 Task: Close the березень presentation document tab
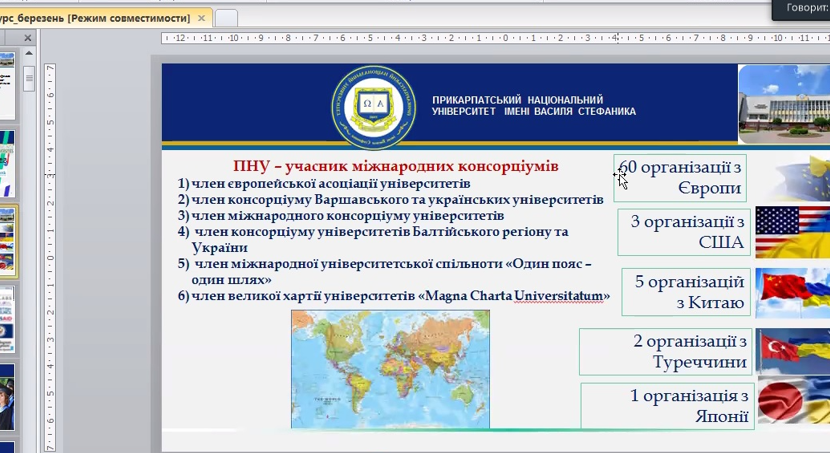coord(202,18)
